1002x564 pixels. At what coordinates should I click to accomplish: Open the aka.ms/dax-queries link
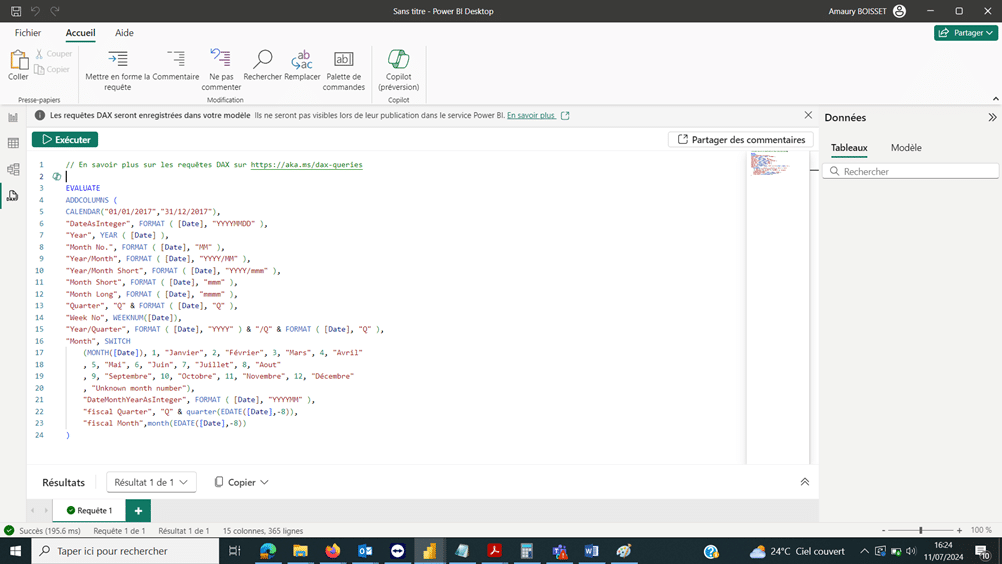tap(306, 165)
